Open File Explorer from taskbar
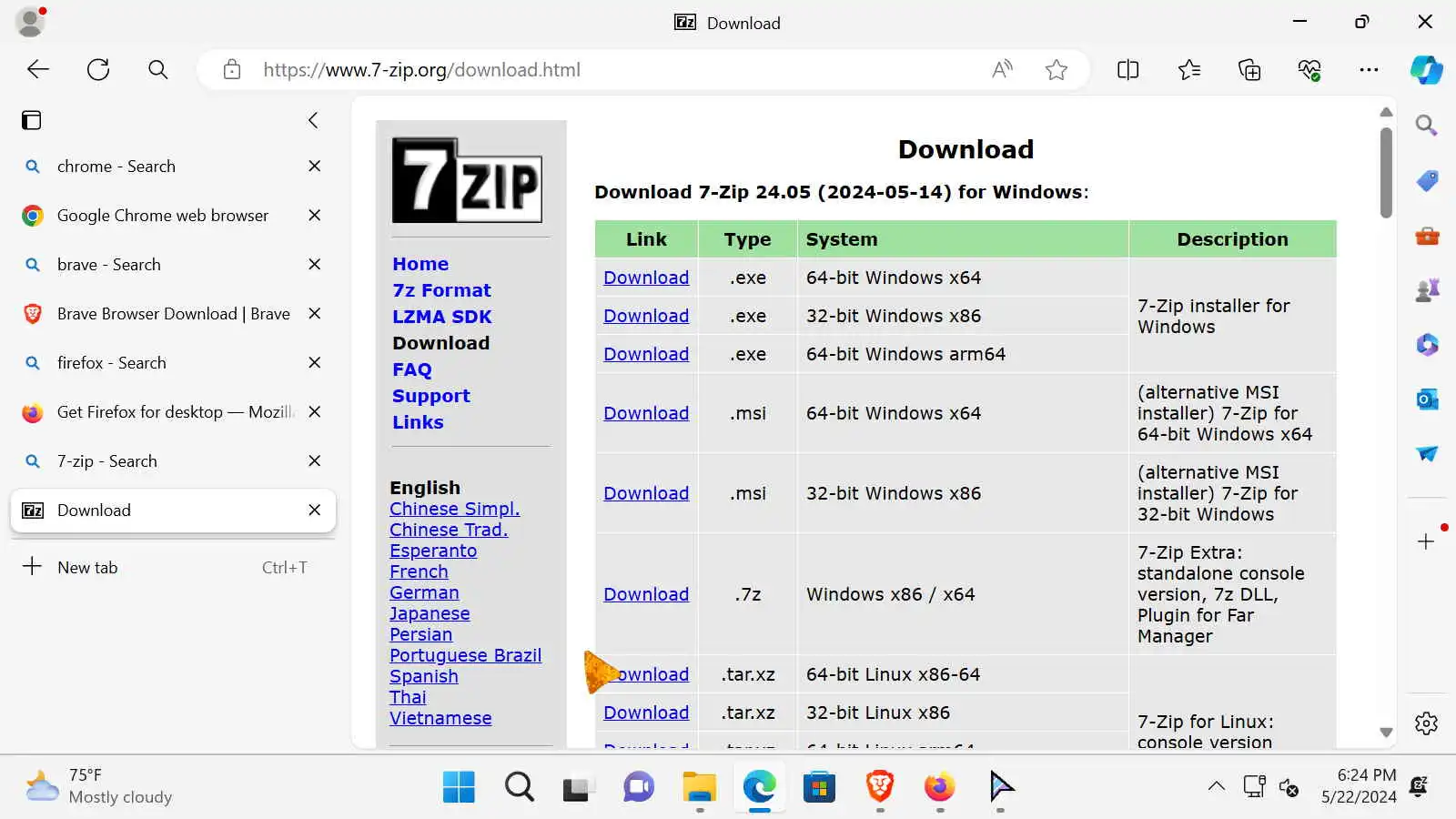Image resolution: width=1456 pixels, height=819 pixels. pyautogui.click(x=699, y=786)
